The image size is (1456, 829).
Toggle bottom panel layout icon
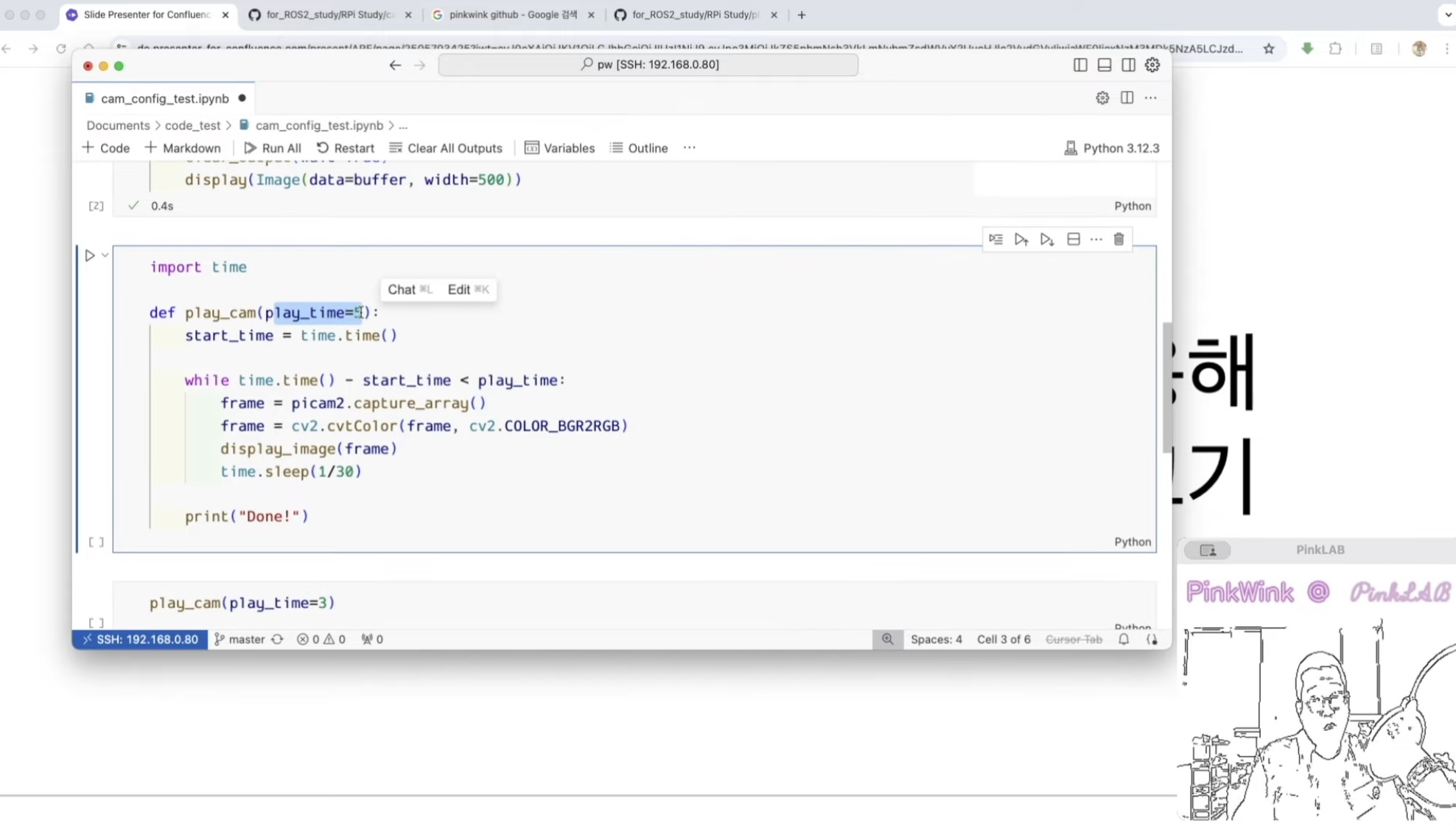1104,65
